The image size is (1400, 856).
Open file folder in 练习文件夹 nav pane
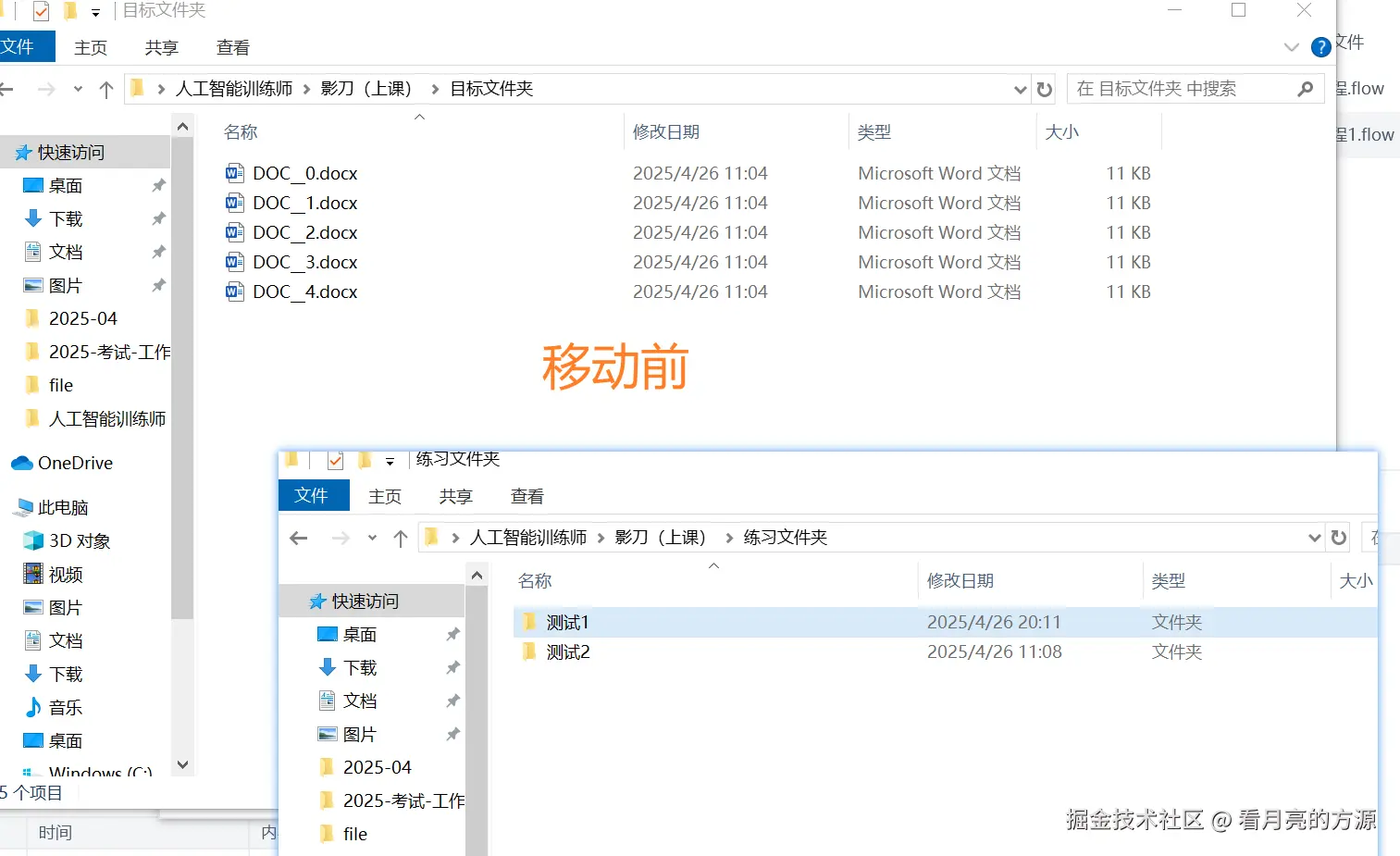coord(342,834)
